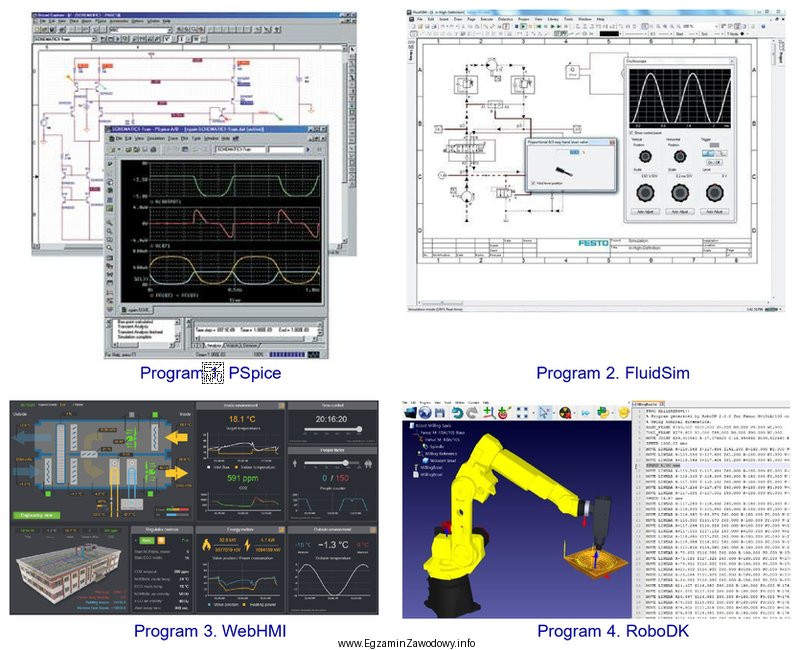Open the Trace menu in PSpice A/D window
Image resolution: width=800 pixels, height=650 pixels.
[173, 138]
